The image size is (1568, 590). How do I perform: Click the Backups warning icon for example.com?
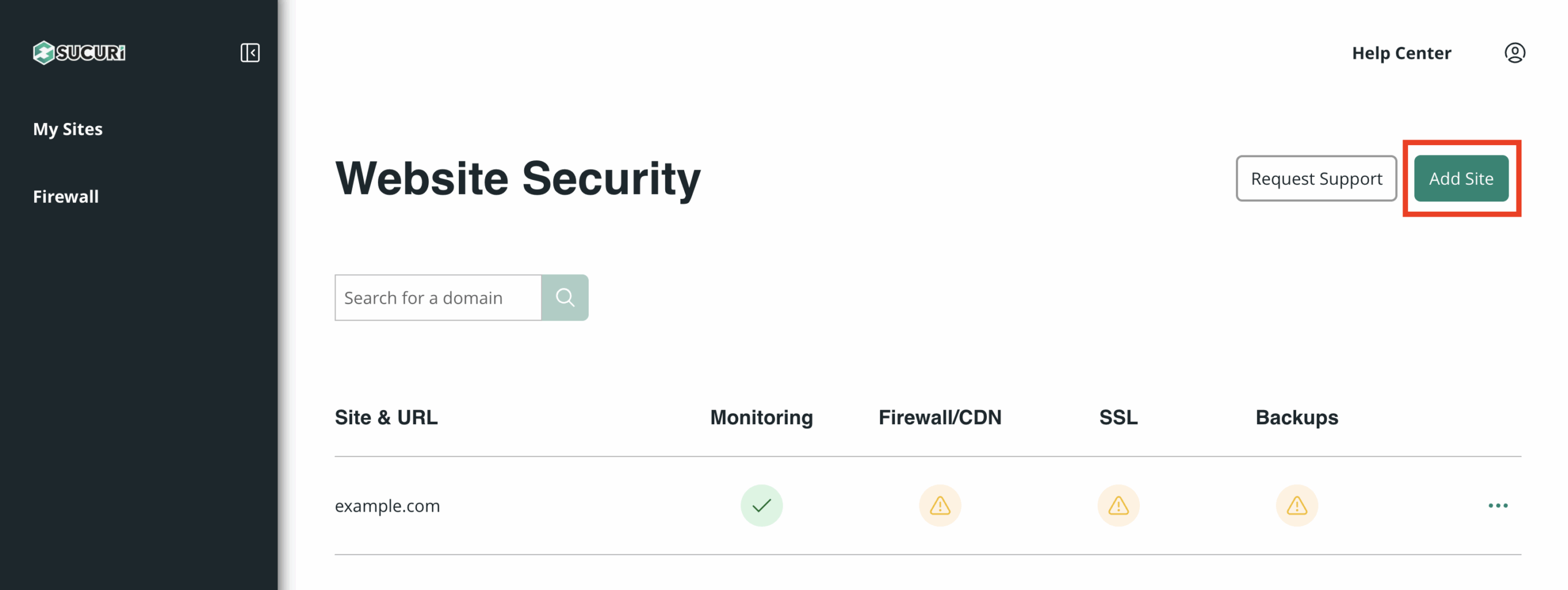1297,506
